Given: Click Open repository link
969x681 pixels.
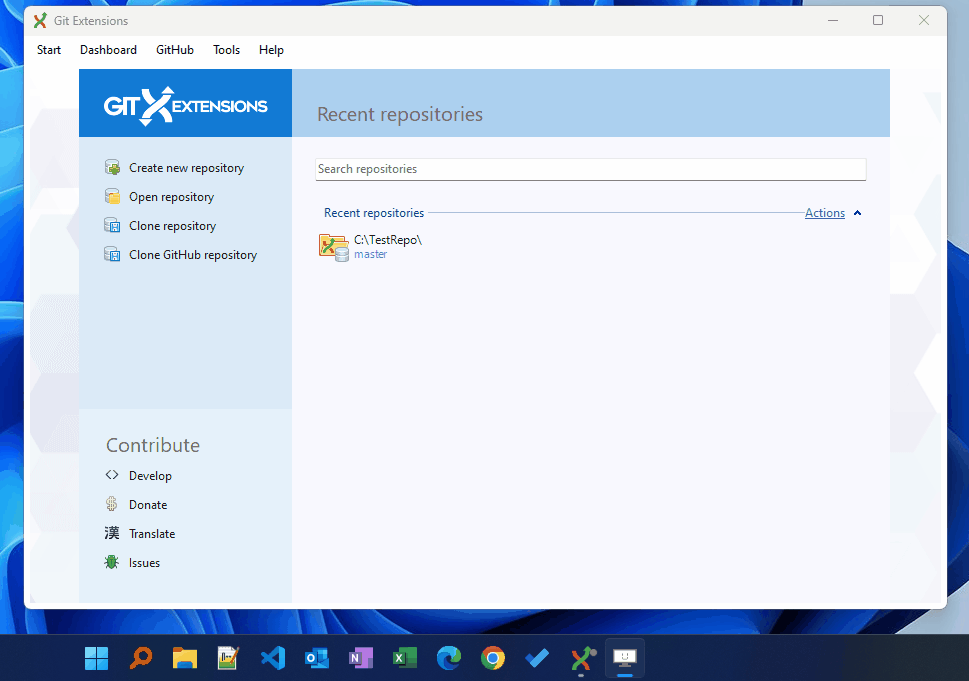Looking at the screenshot, I should (171, 197).
